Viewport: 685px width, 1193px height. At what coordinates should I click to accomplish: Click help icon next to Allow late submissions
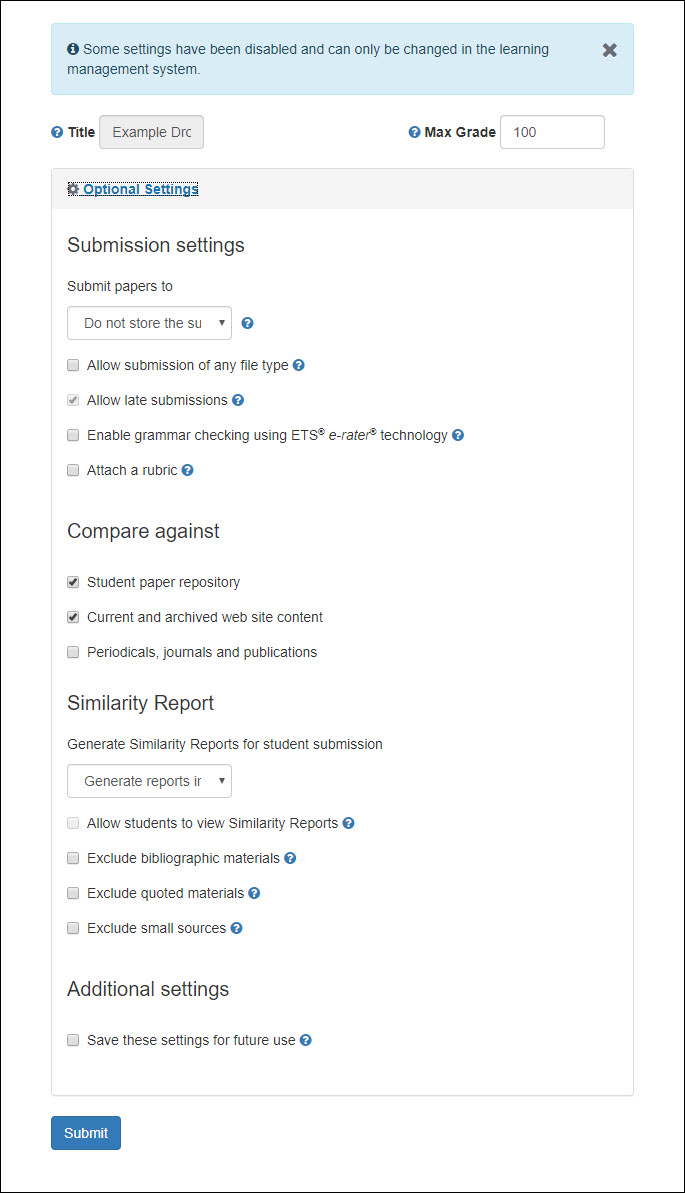tap(237, 399)
